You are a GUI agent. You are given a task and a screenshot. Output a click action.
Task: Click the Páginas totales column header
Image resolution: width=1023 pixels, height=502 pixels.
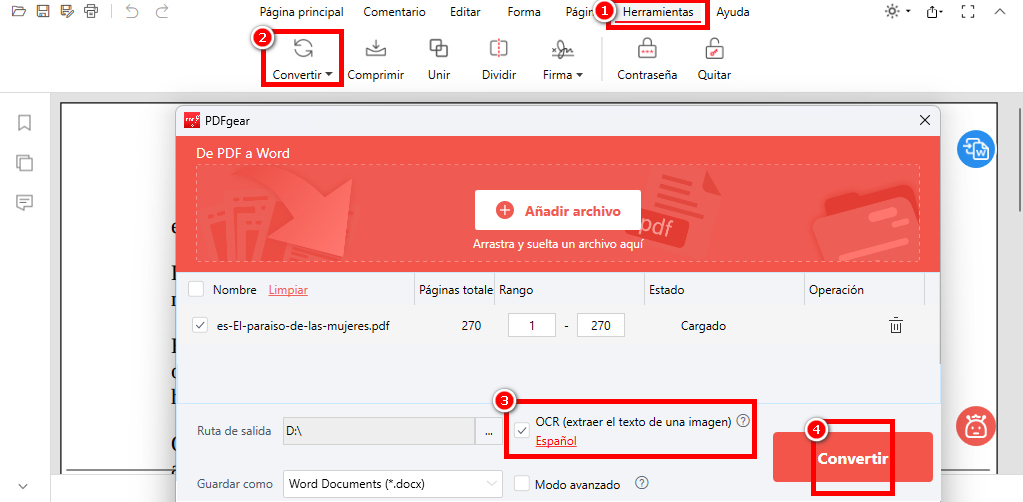coord(455,290)
